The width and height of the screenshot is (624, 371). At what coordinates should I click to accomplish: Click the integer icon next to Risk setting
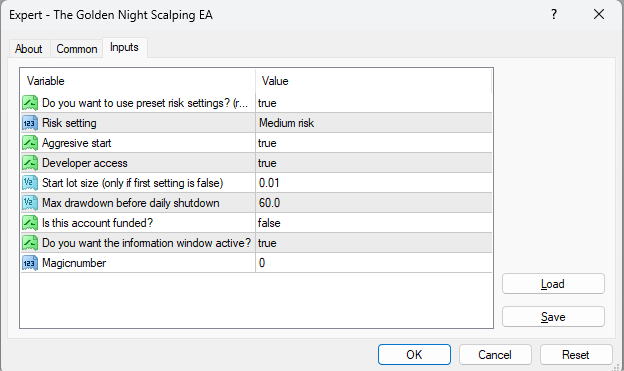tap(30, 123)
